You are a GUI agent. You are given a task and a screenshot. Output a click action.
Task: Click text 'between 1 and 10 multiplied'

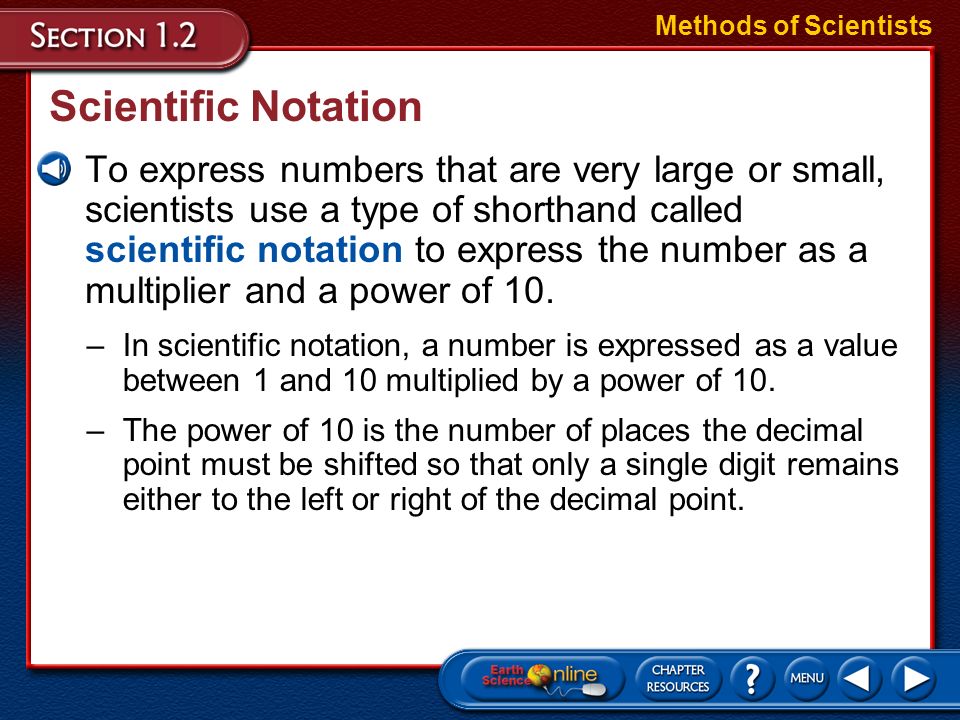[x=321, y=380]
